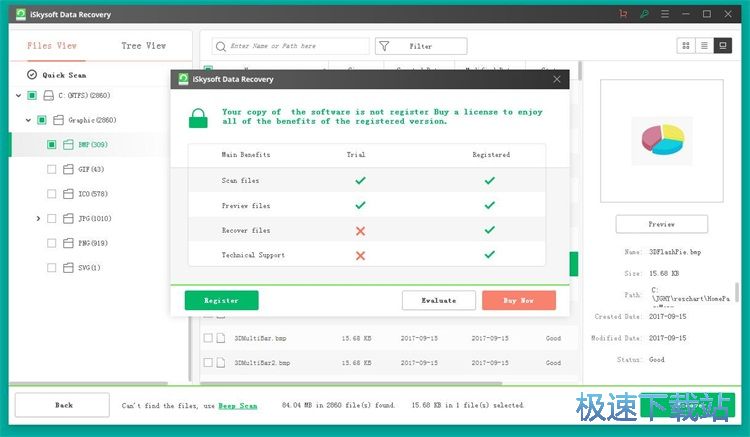Check the JPG (1010) checkbox

[52, 218]
